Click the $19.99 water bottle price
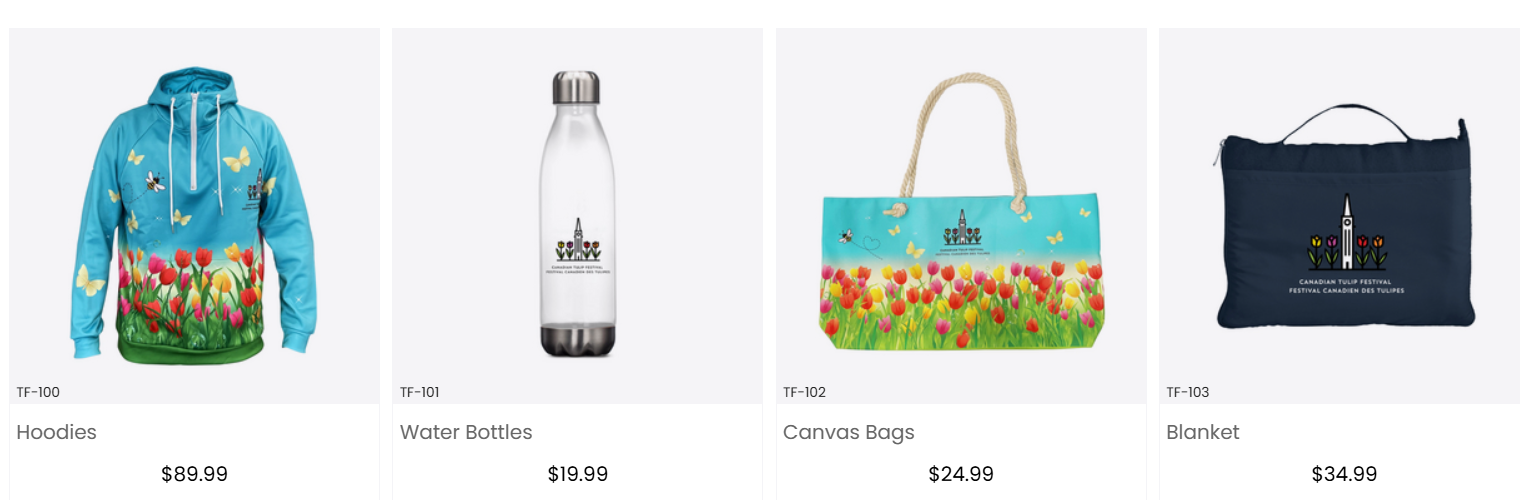This screenshot has height=500, width=1520. (577, 474)
